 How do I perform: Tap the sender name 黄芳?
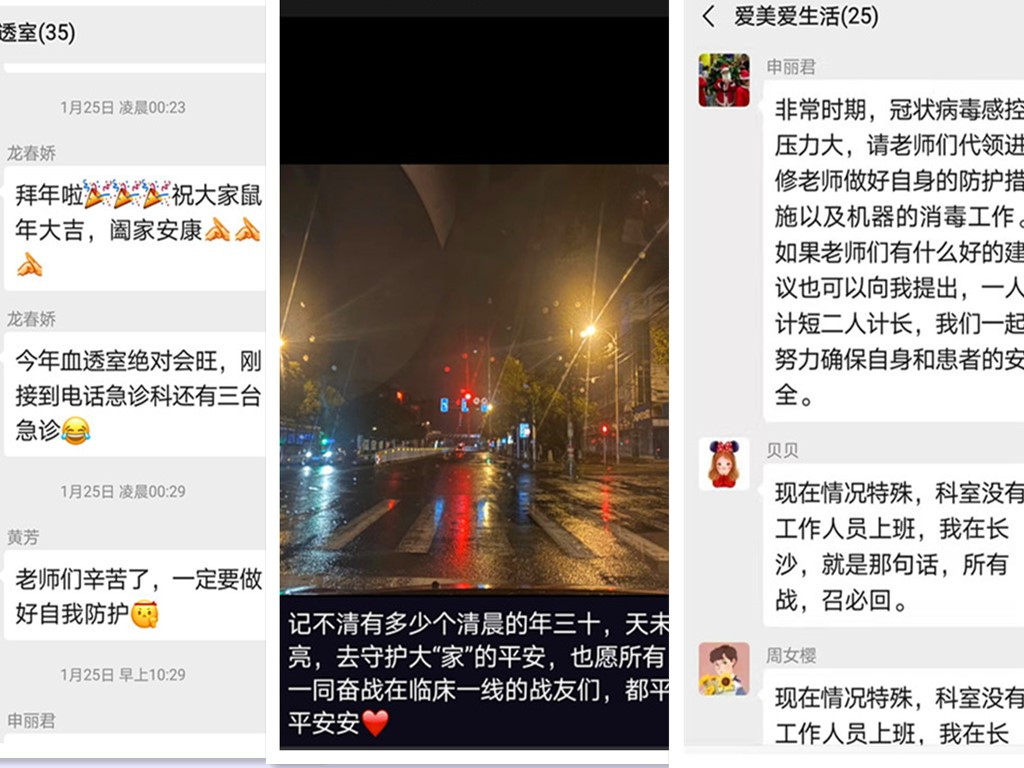[x=23, y=537]
